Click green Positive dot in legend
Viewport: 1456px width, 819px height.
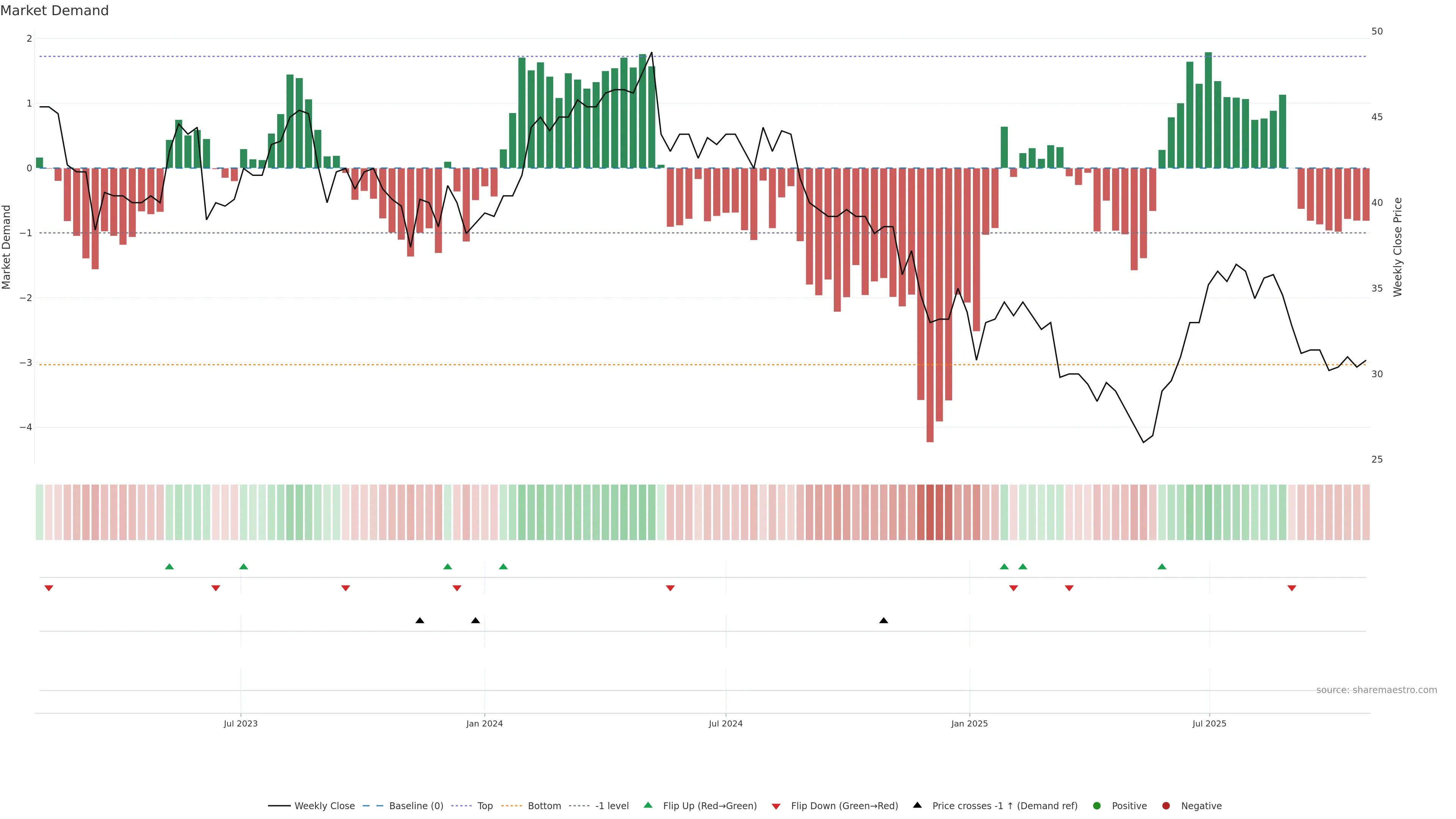pyautogui.click(x=1097, y=805)
